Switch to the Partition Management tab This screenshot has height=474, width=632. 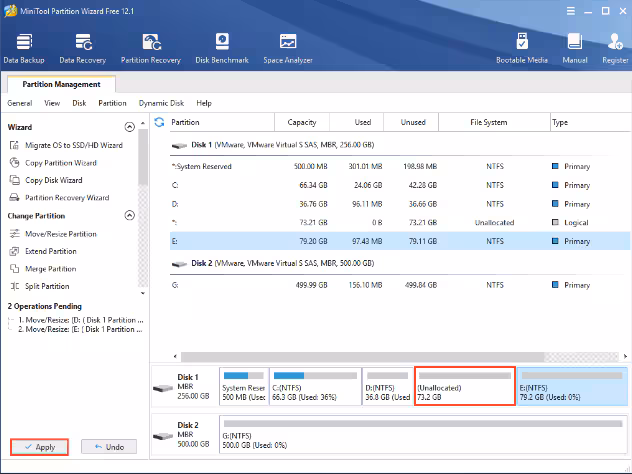[x=62, y=84]
